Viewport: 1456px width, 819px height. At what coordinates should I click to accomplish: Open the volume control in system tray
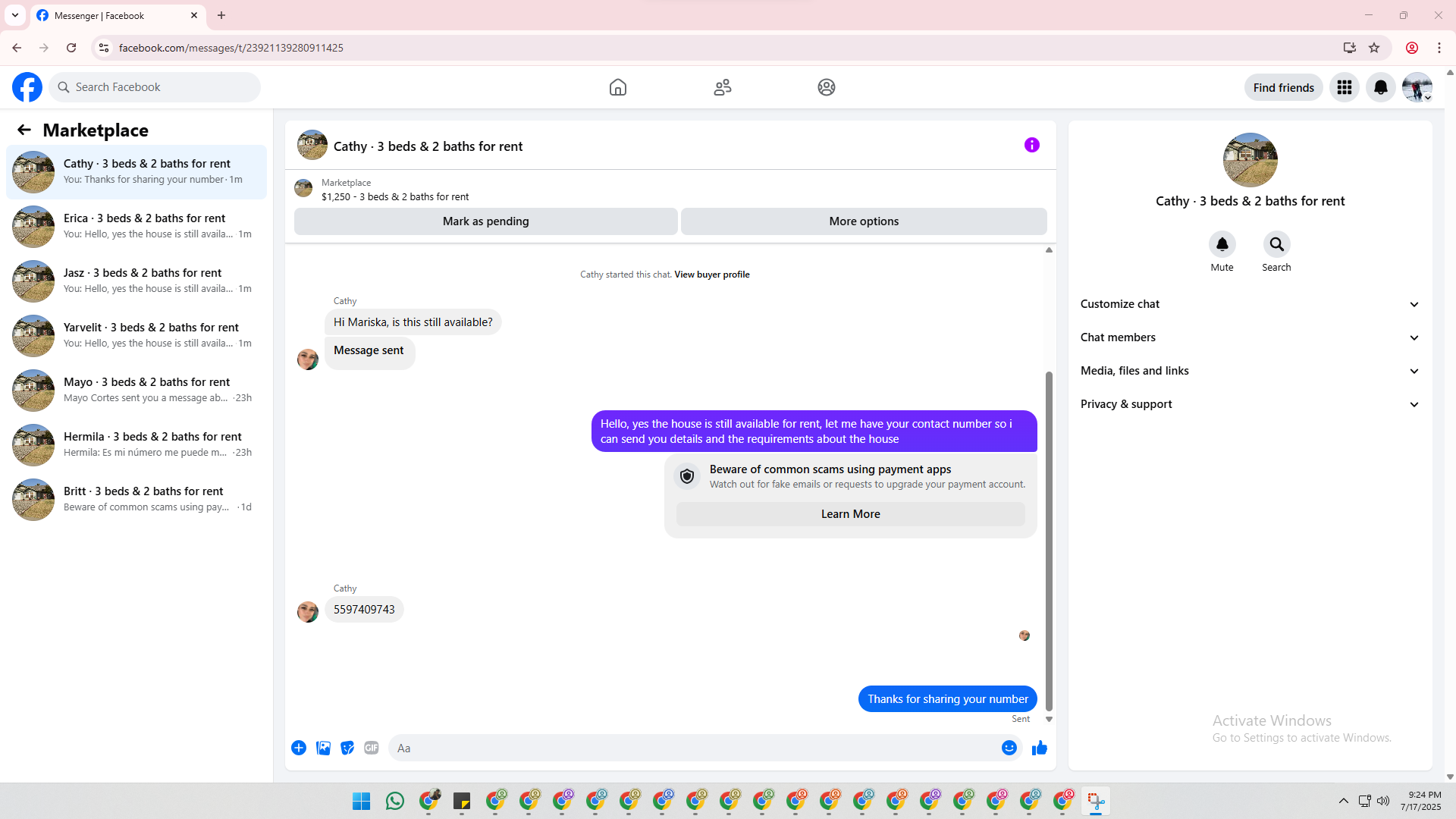click(1383, 801)
